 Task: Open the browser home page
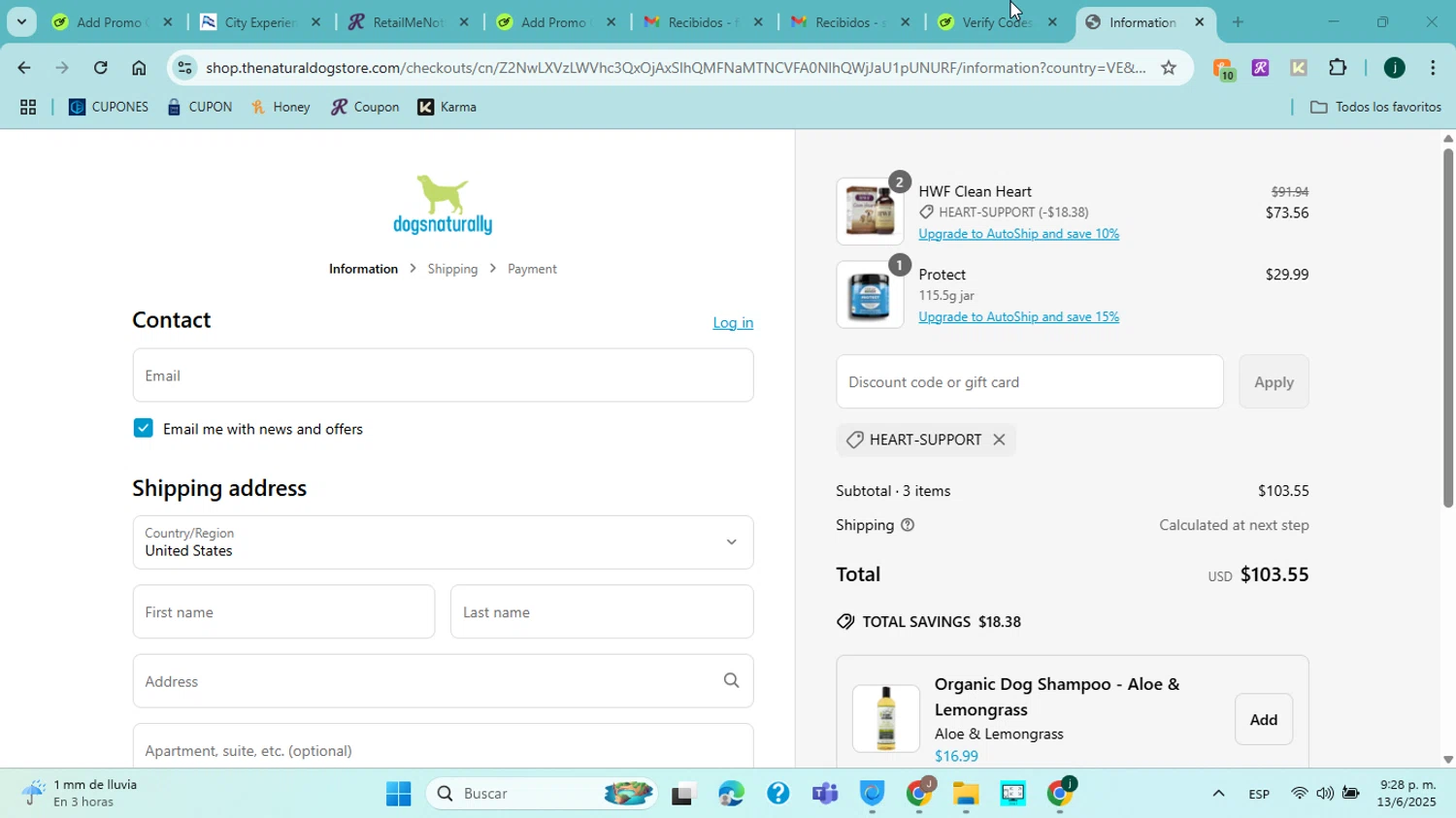[139, 68]
